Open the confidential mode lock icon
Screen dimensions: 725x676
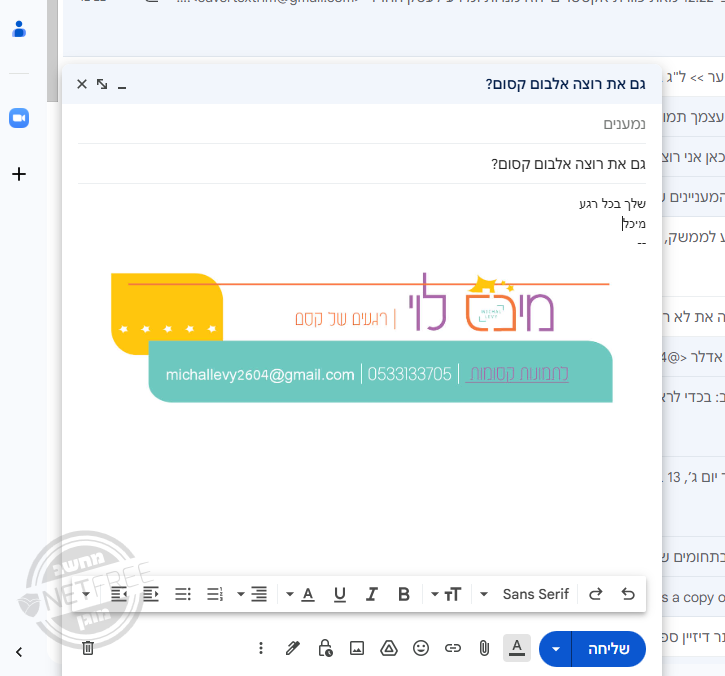point(325,648)
